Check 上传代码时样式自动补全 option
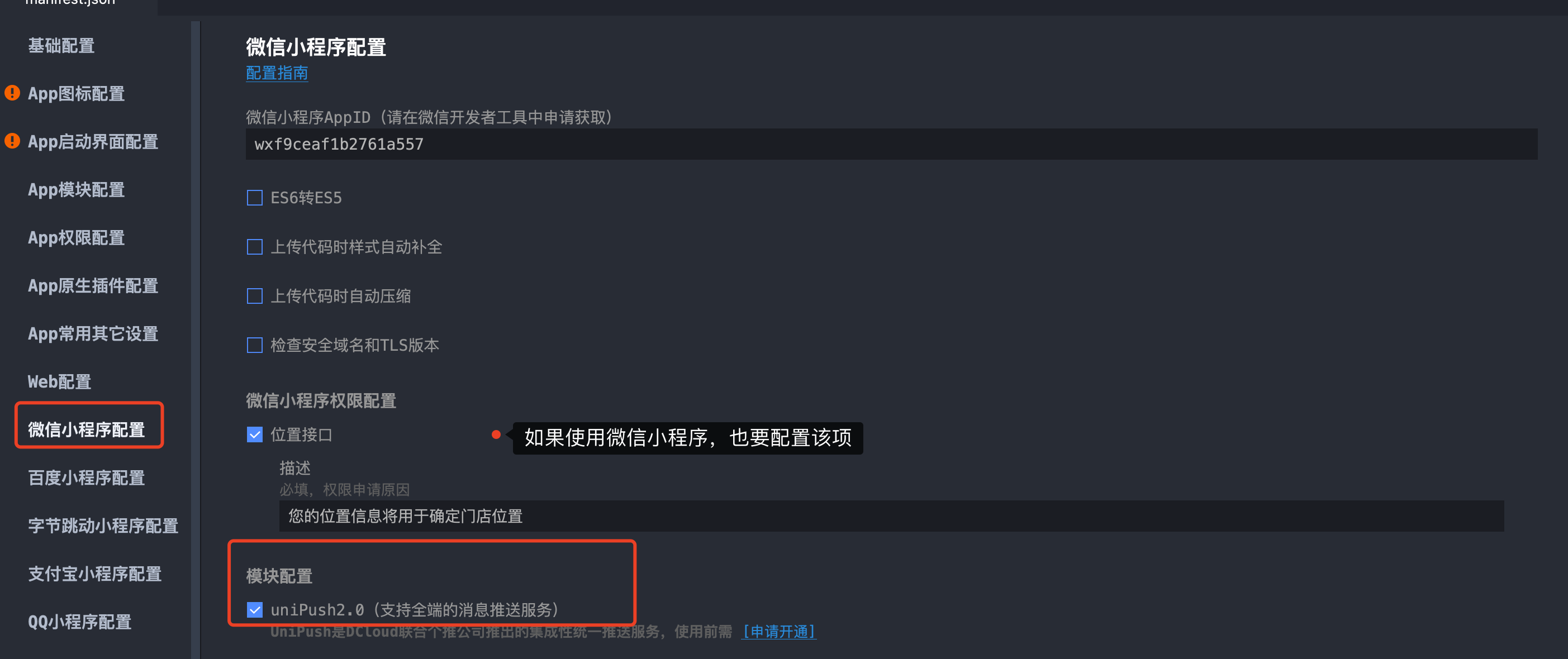Image resolution: width=1568 pixels, height=659 pixels. click(x=254, y=246)
